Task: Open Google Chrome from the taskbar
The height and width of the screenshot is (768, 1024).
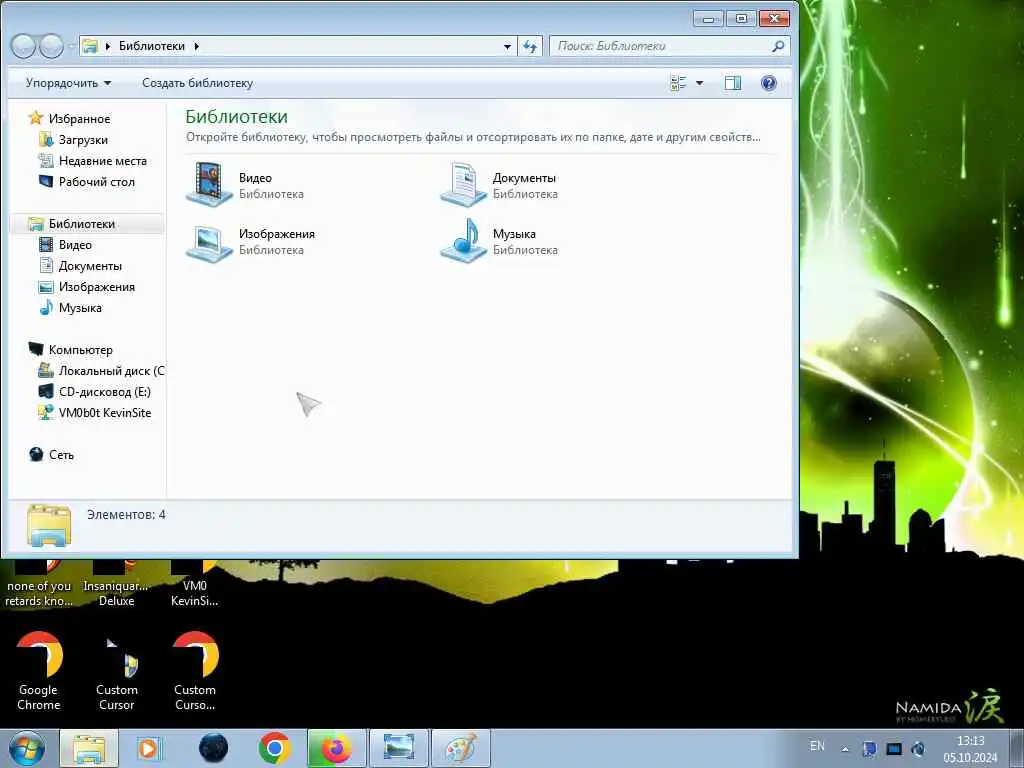Action: [x=274, y=748]
